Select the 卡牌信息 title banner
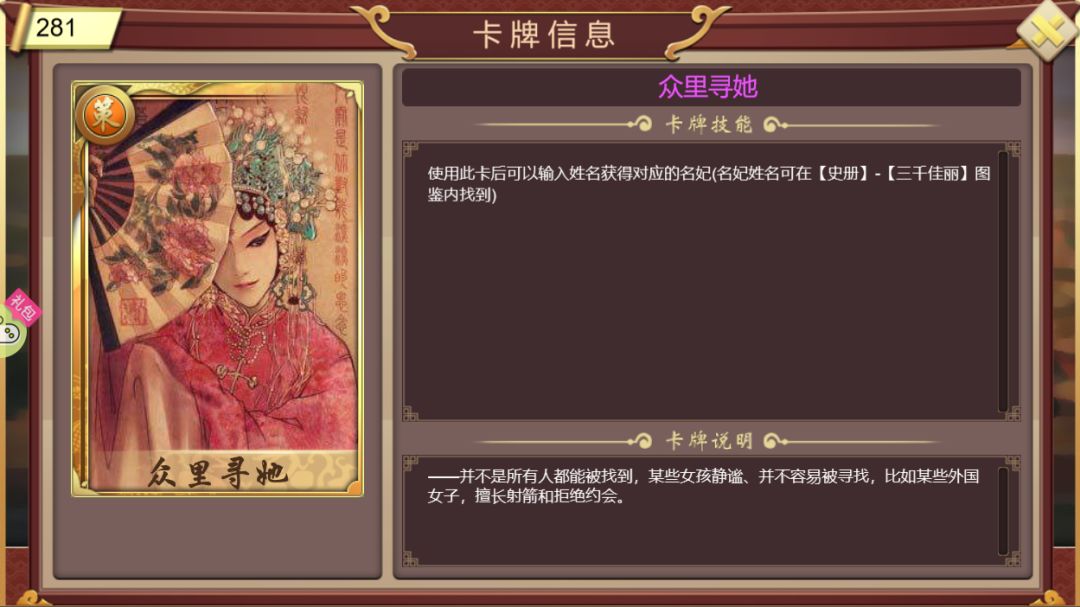Screen dimensions: 1080x607 pos(543,34)
